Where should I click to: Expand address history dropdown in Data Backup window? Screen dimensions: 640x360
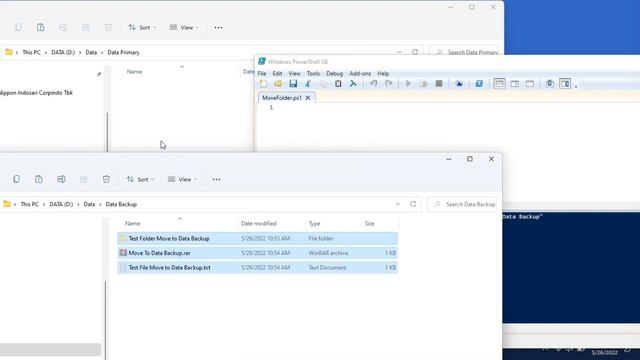pos(398,204)
